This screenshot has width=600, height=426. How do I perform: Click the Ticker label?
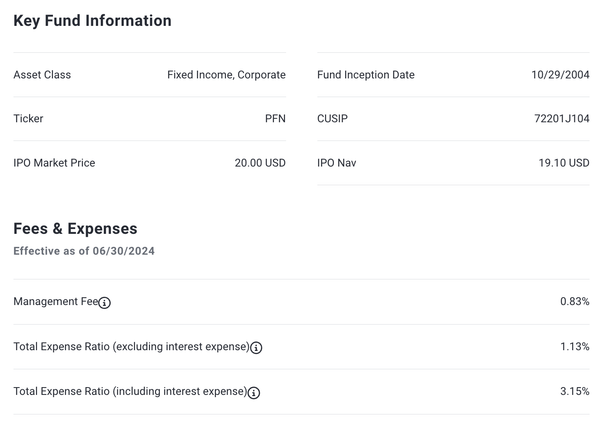[x=28, y=119]
